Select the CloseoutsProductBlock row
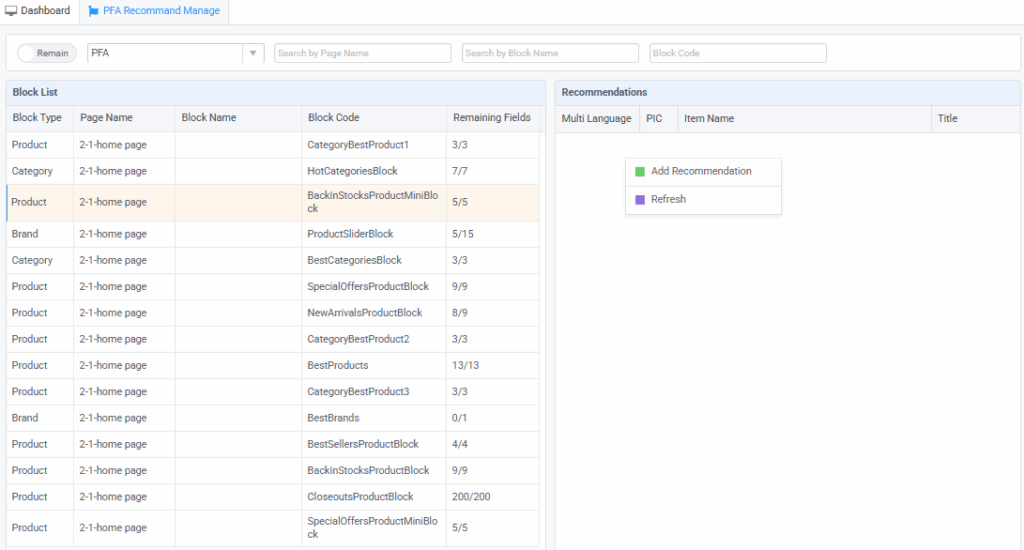Image resolution: width=1024 pixels, height=550 pixels. point(360,497)
